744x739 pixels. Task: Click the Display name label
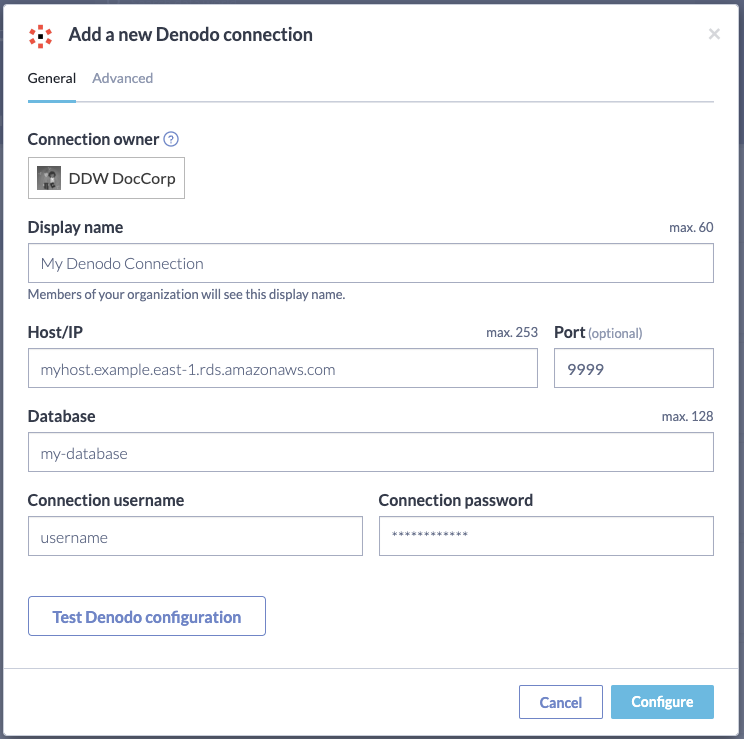[75, 227]
